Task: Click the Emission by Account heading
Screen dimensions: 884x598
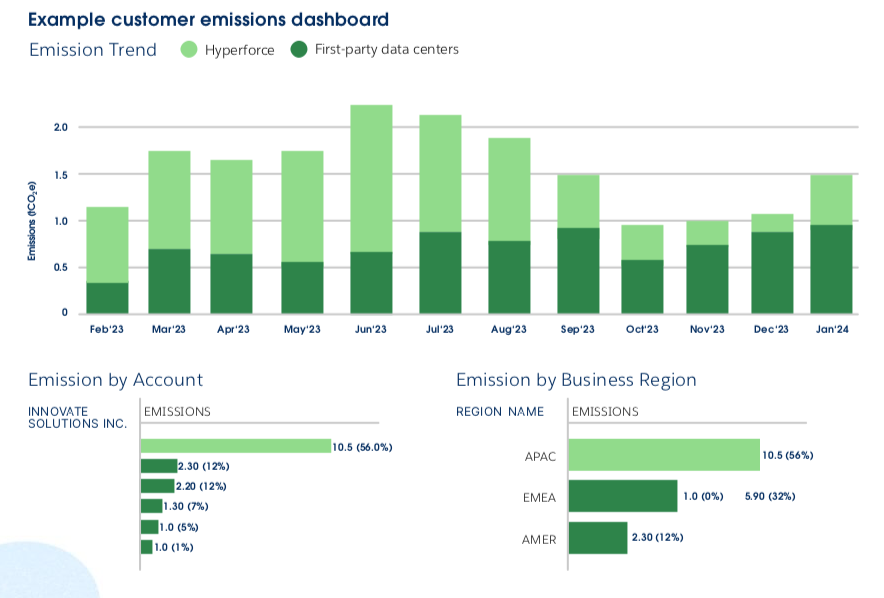Action: pyautogui.click(x=116, y=380)
